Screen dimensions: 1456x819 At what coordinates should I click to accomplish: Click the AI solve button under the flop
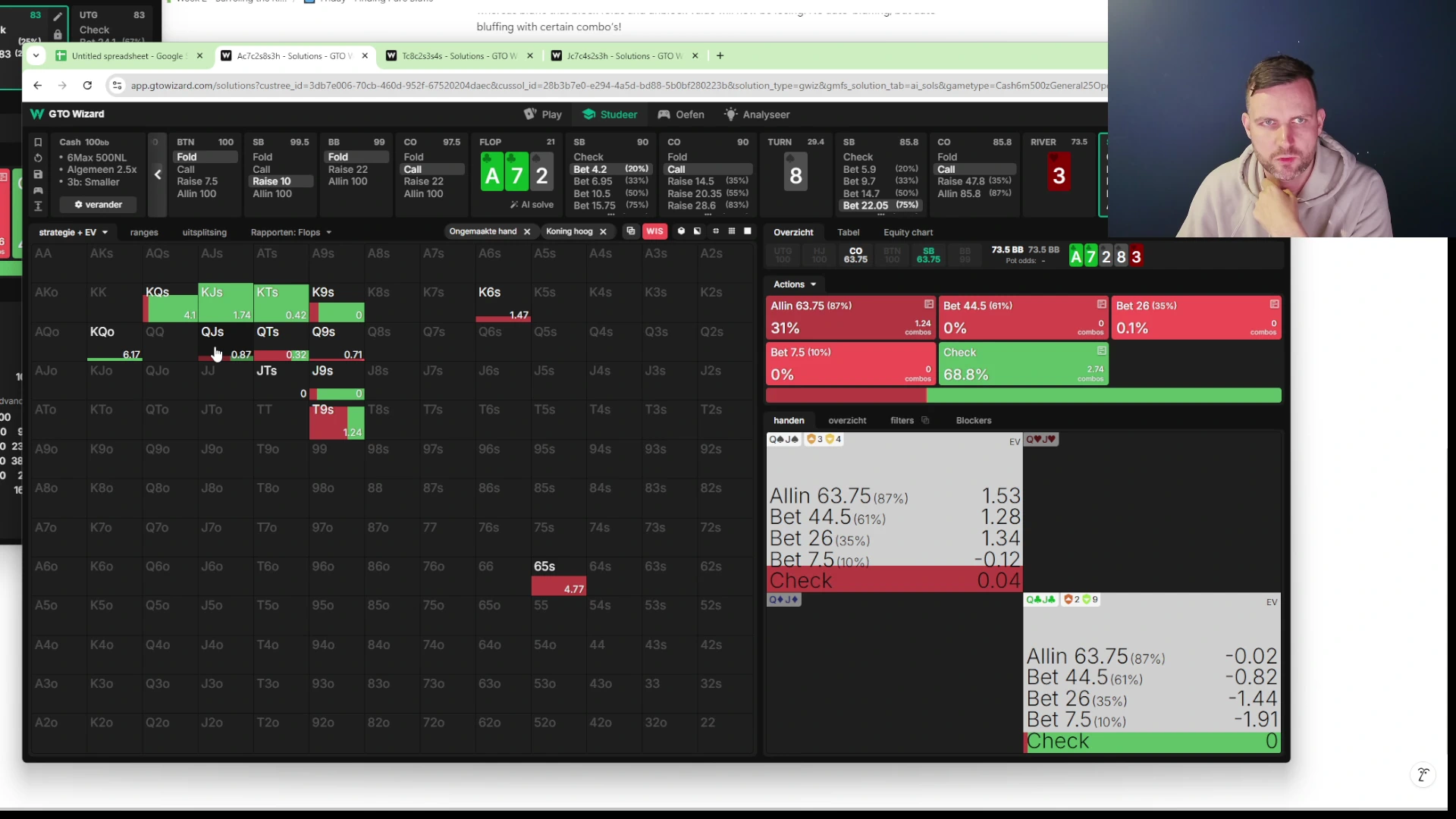(532, 205)
